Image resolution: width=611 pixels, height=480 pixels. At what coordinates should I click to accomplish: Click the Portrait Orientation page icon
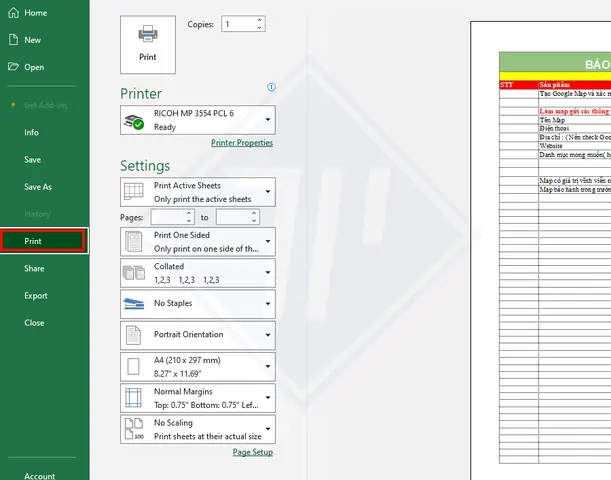coord(133,335)
